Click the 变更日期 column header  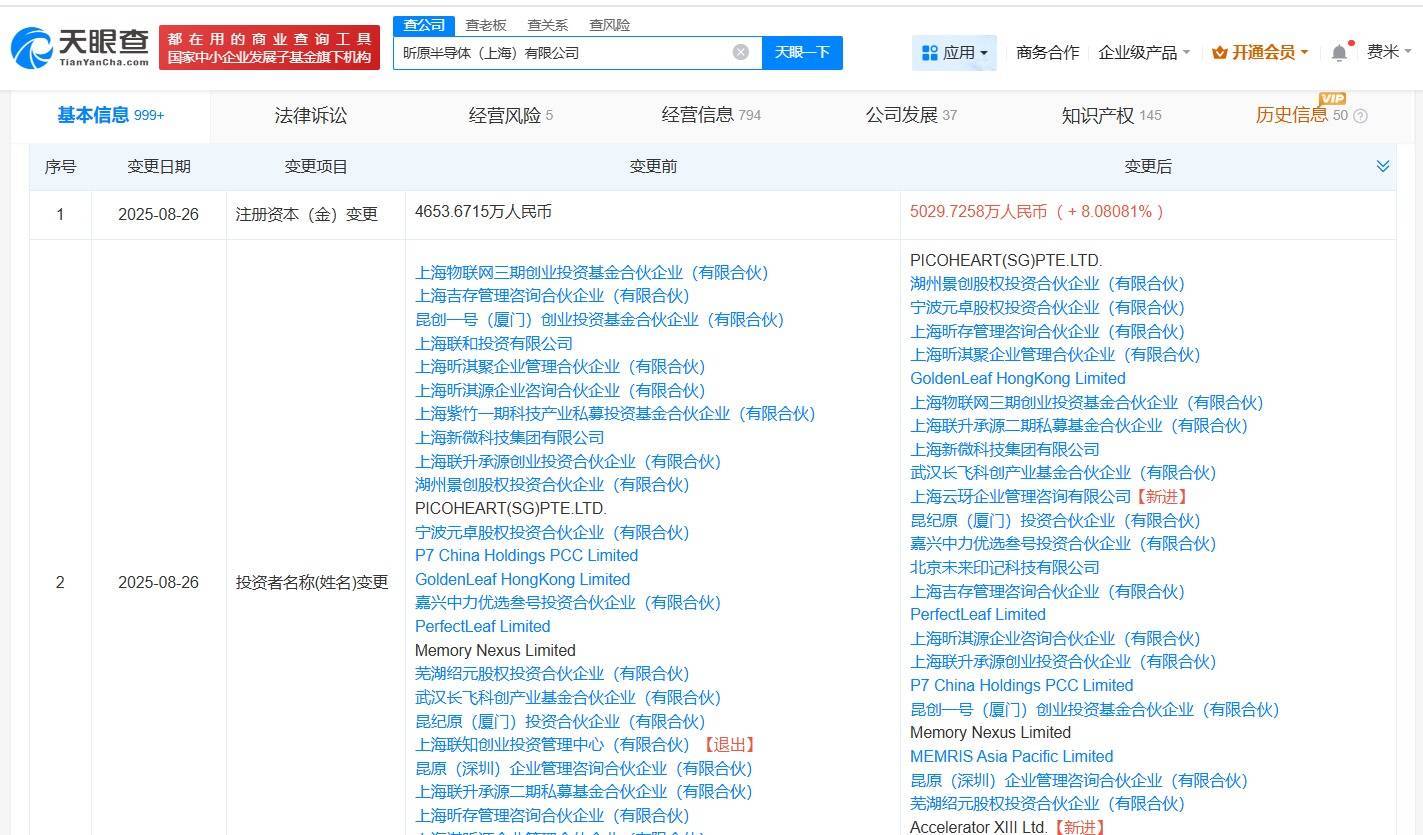159,166
